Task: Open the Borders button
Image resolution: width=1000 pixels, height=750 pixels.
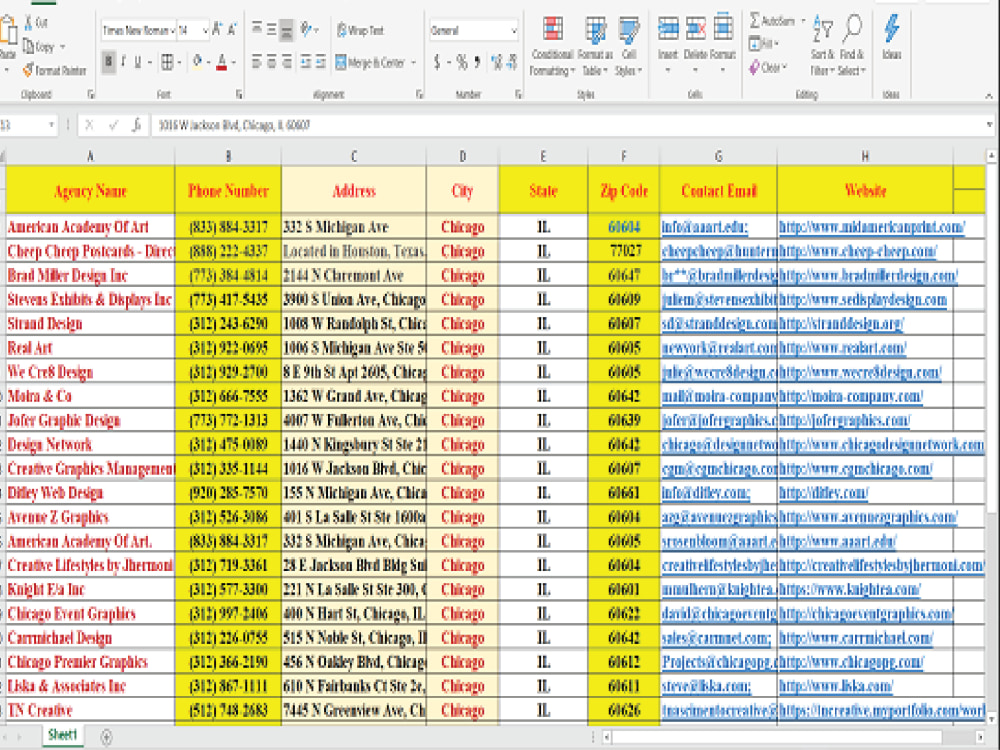Action: pos(167,62)
